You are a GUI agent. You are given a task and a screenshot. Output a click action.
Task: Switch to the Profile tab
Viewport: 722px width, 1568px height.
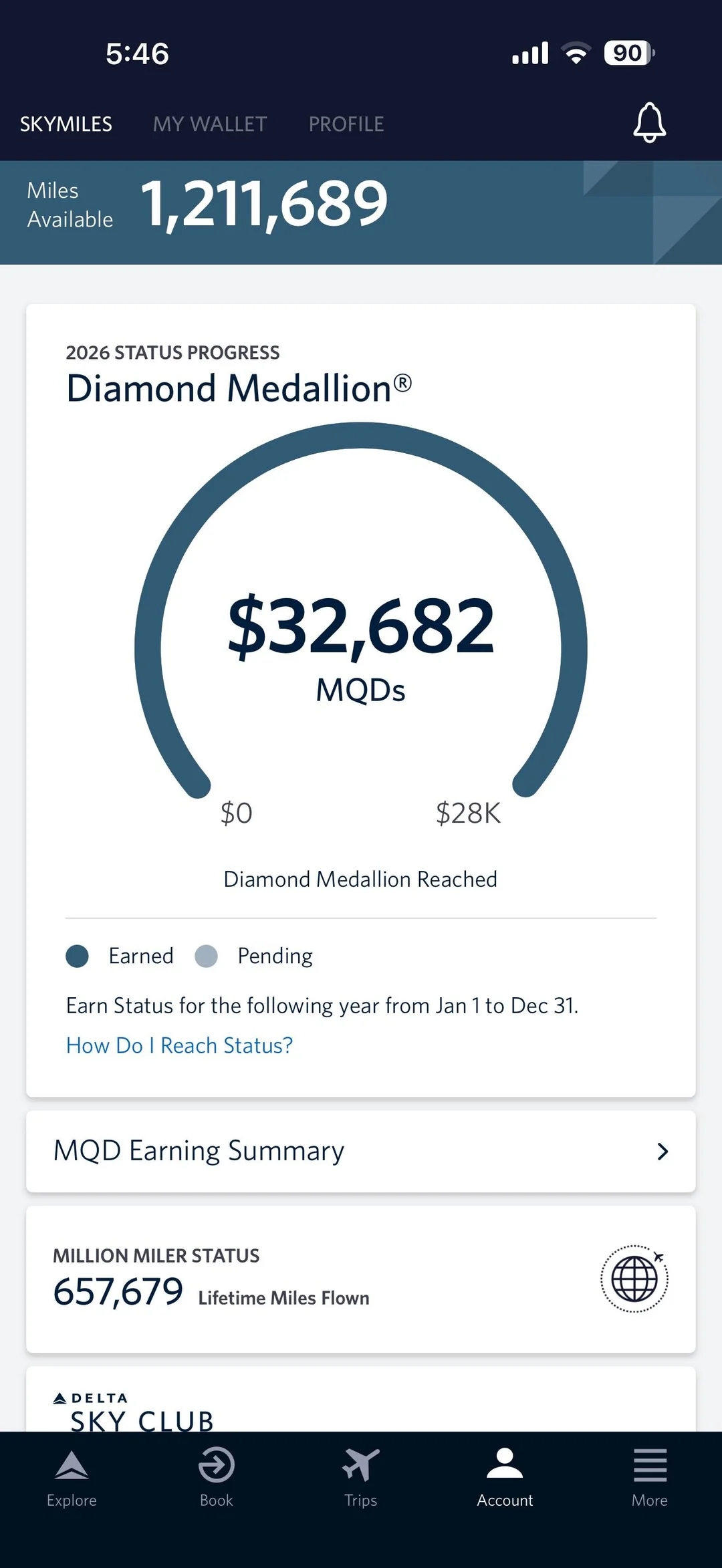point(346,124)
